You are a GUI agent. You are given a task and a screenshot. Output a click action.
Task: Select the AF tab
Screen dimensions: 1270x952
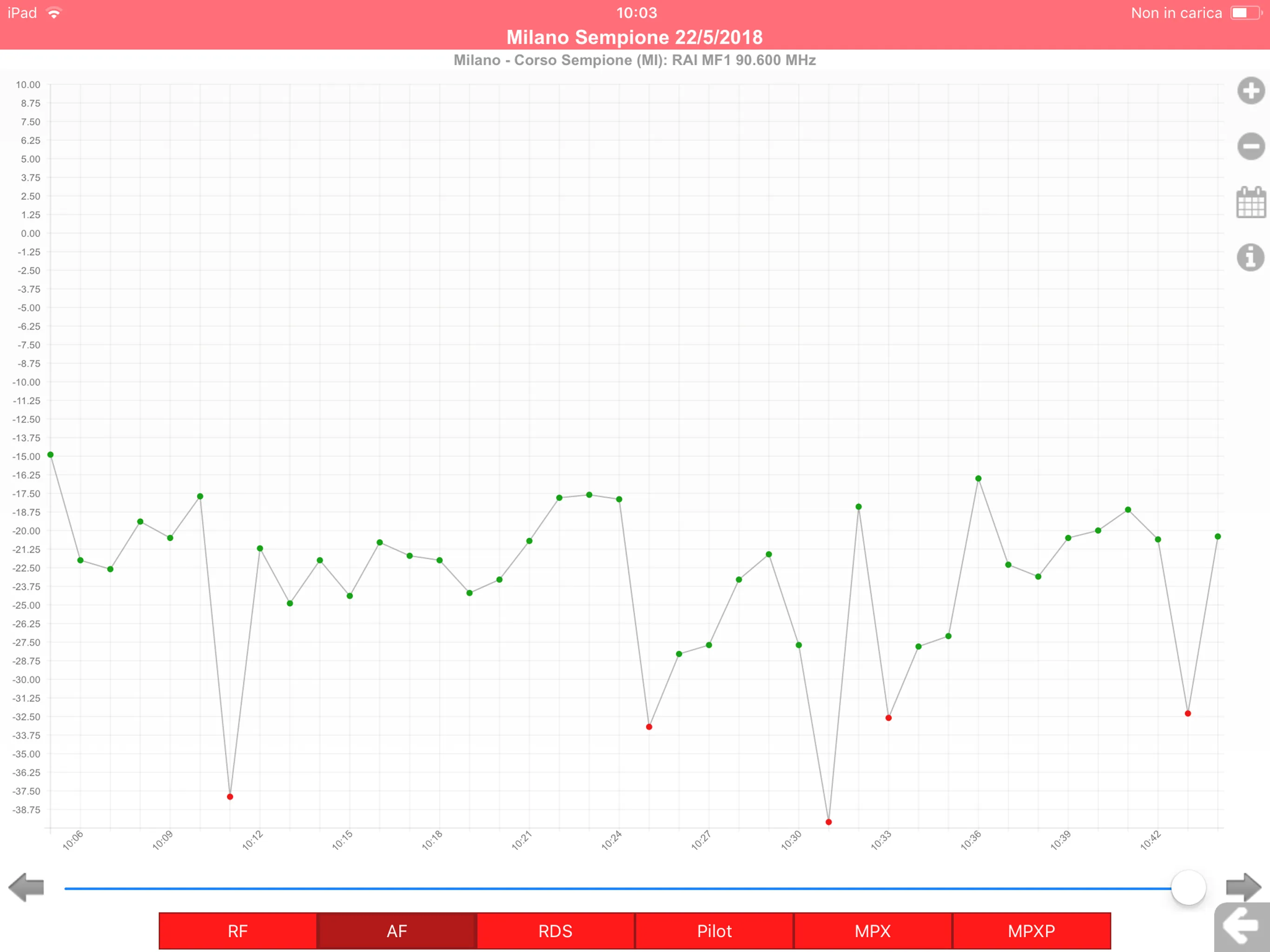coord(397,931)
